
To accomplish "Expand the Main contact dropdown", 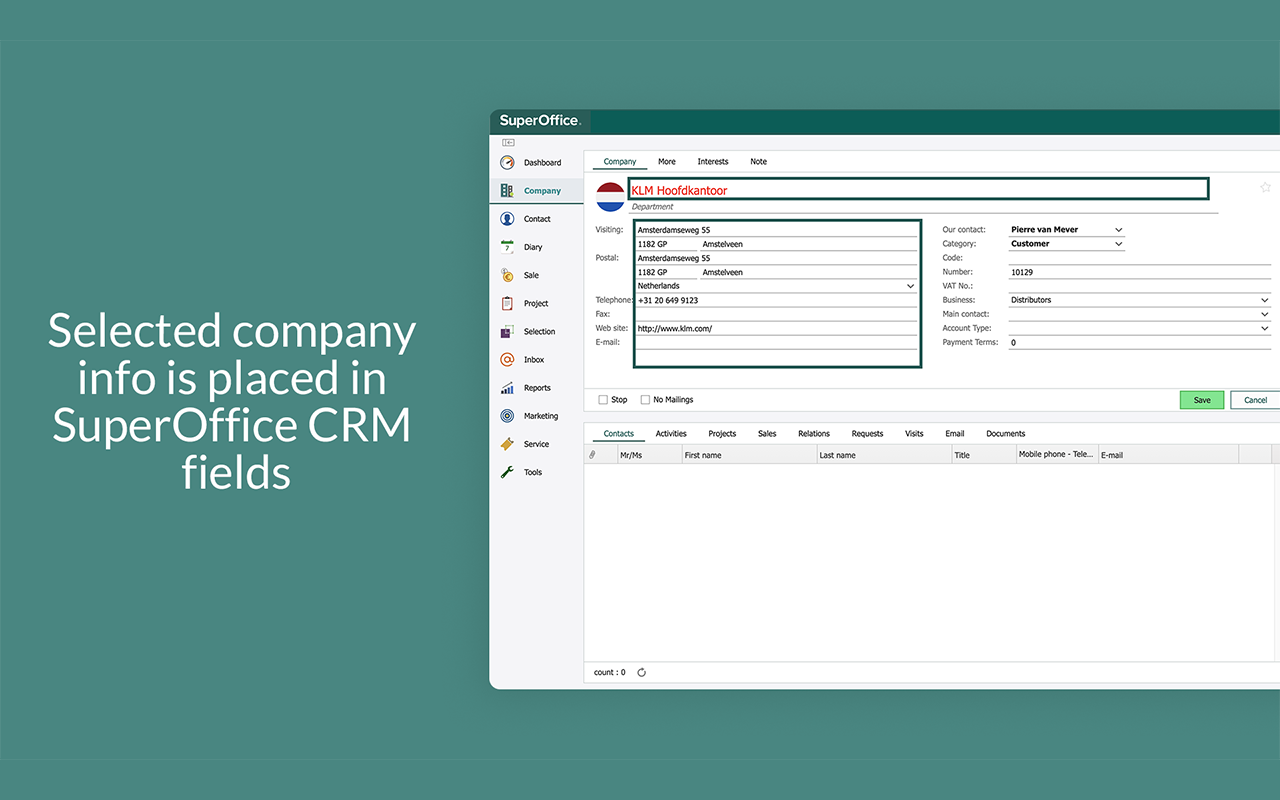I will (x=1140, y=314).
